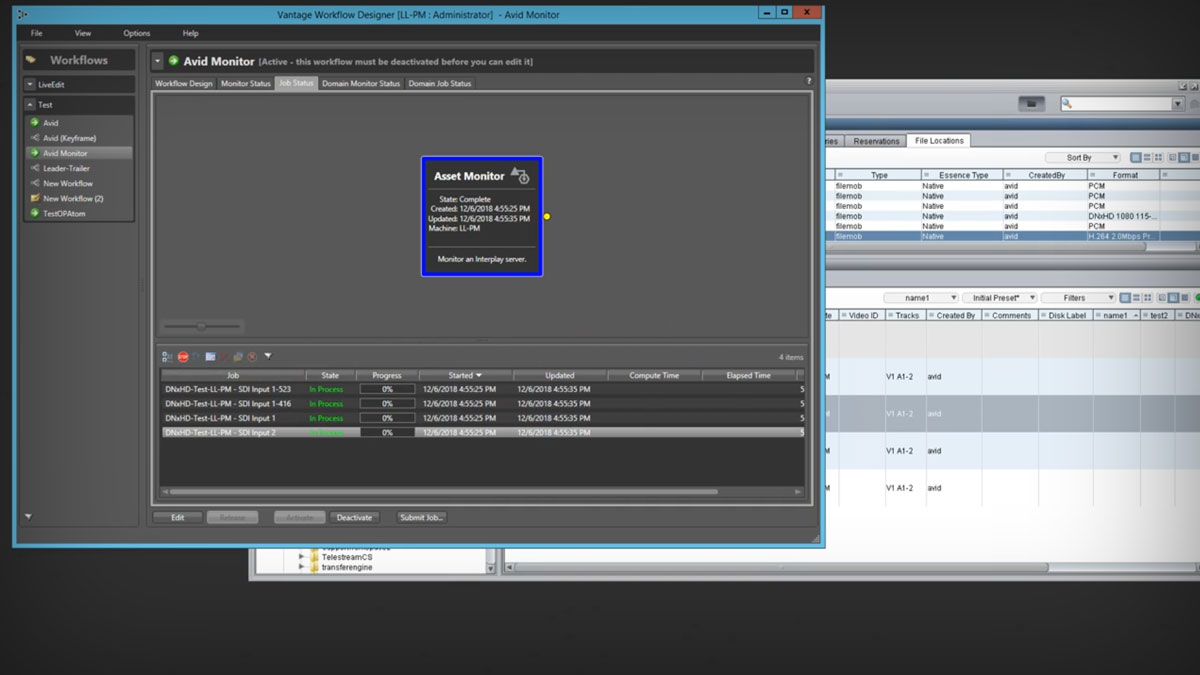Click the Essence Type column header in Interplay
The height and width of the screenshot is (675, 1200).
pos(961,175)
